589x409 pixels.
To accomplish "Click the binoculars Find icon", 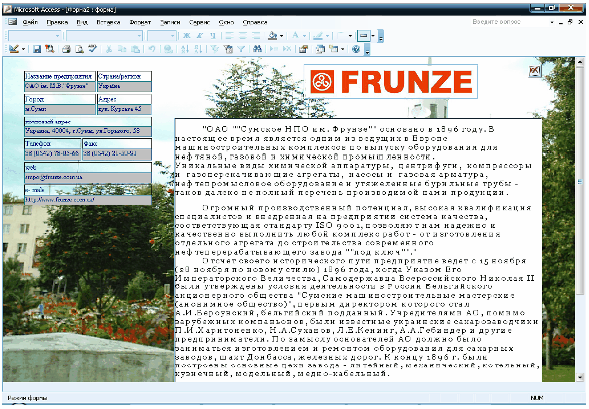I will 257,49.
